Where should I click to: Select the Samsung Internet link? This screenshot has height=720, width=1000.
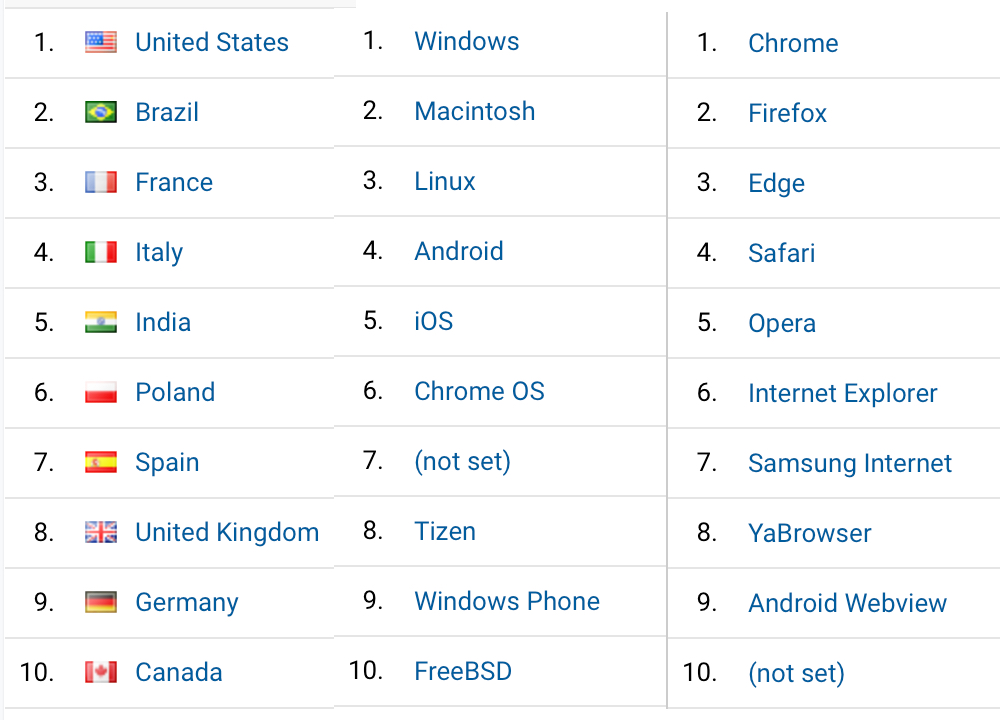849,463
